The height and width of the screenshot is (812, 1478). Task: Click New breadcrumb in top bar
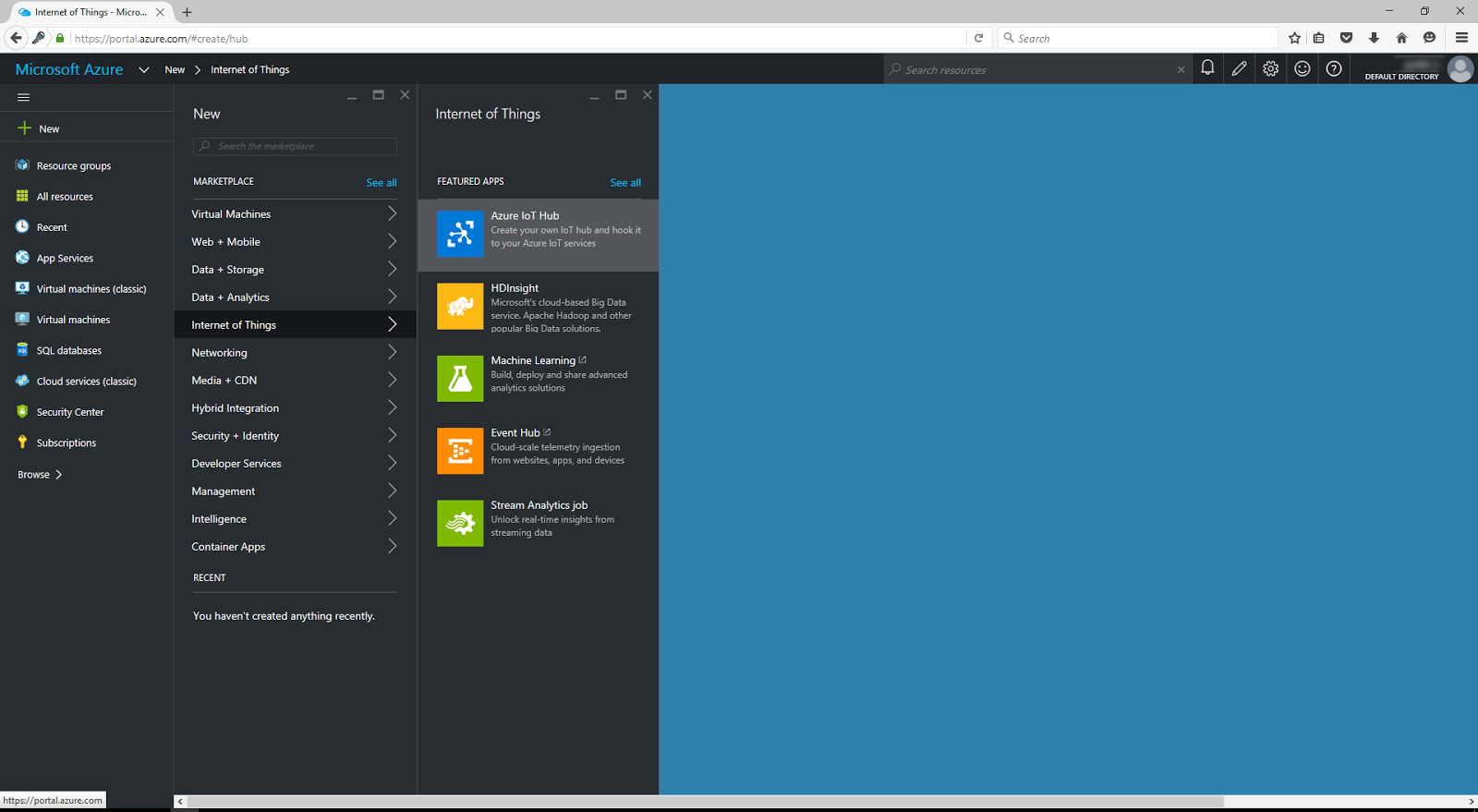[x=175, y=69]
